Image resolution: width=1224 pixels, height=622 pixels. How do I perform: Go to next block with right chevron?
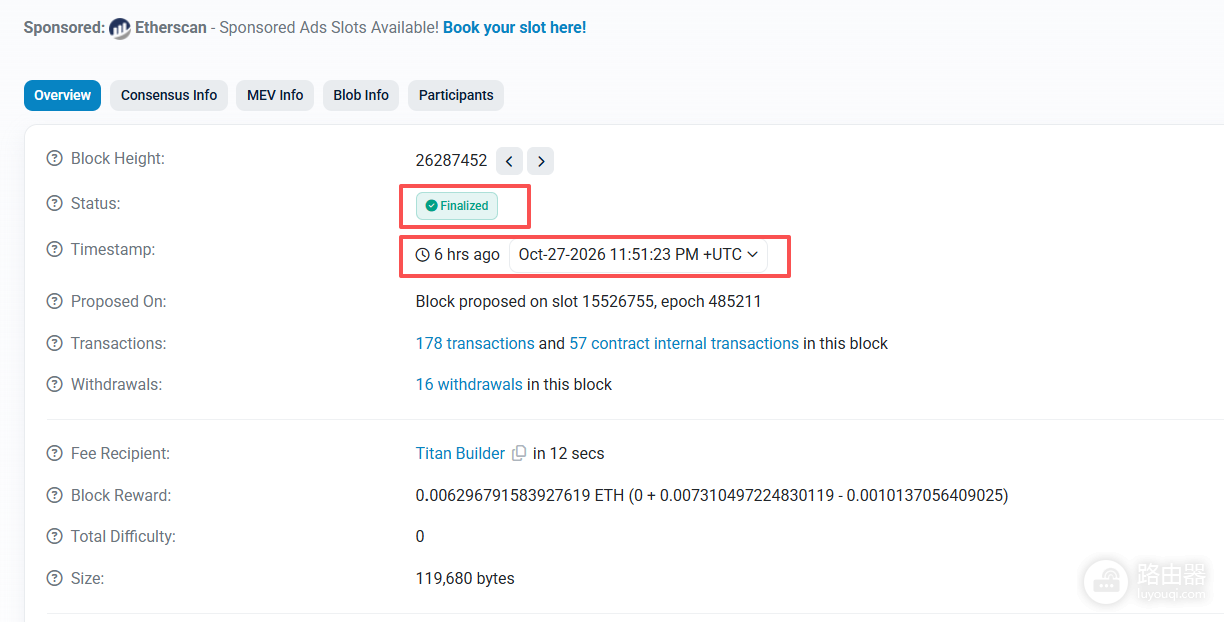click(x=541, y=161)
